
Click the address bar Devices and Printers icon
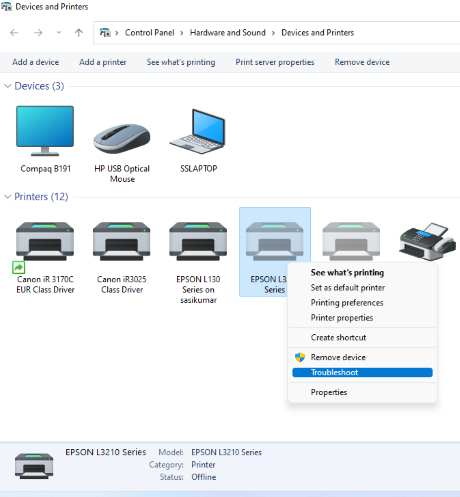click(x=105, y=33)
